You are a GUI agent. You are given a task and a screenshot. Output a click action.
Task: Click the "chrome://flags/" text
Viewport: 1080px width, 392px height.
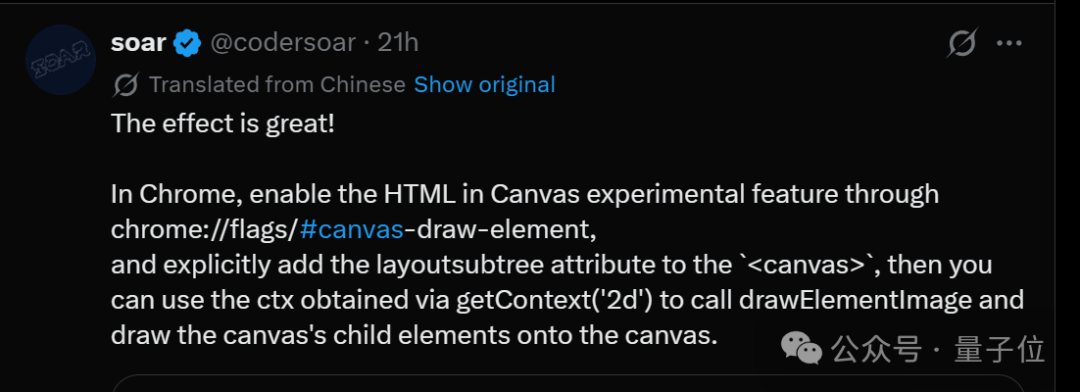point(205,230)
